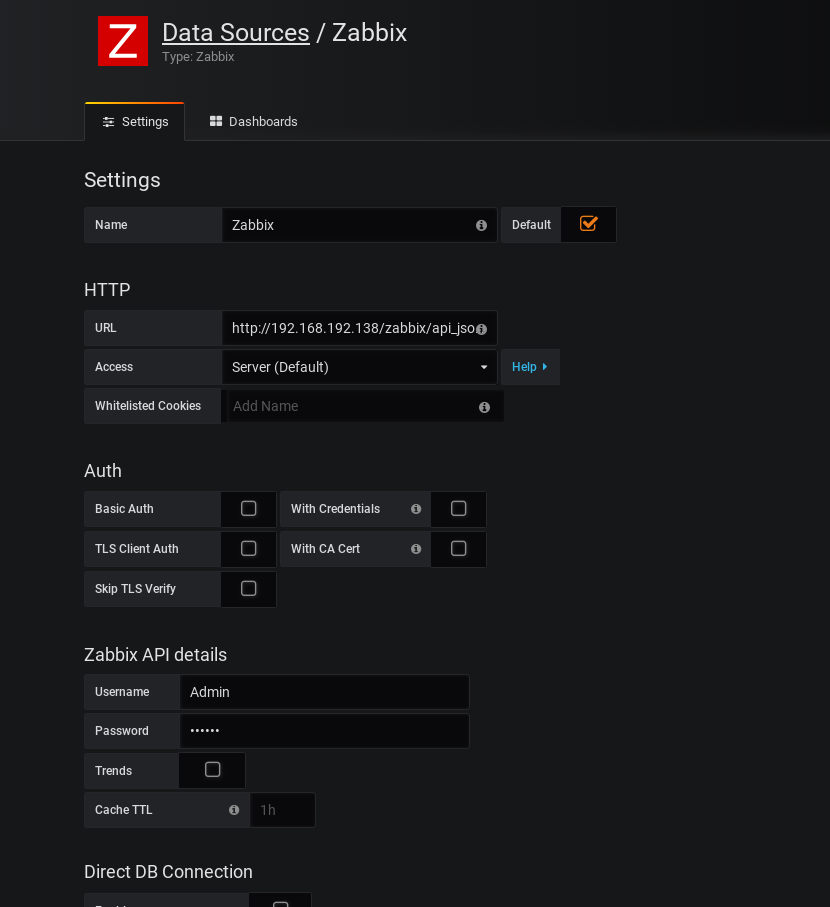Click the info icon in the URL field
Image resolution: width=830 pixels, height=907 pixels.
click(481, 329)
